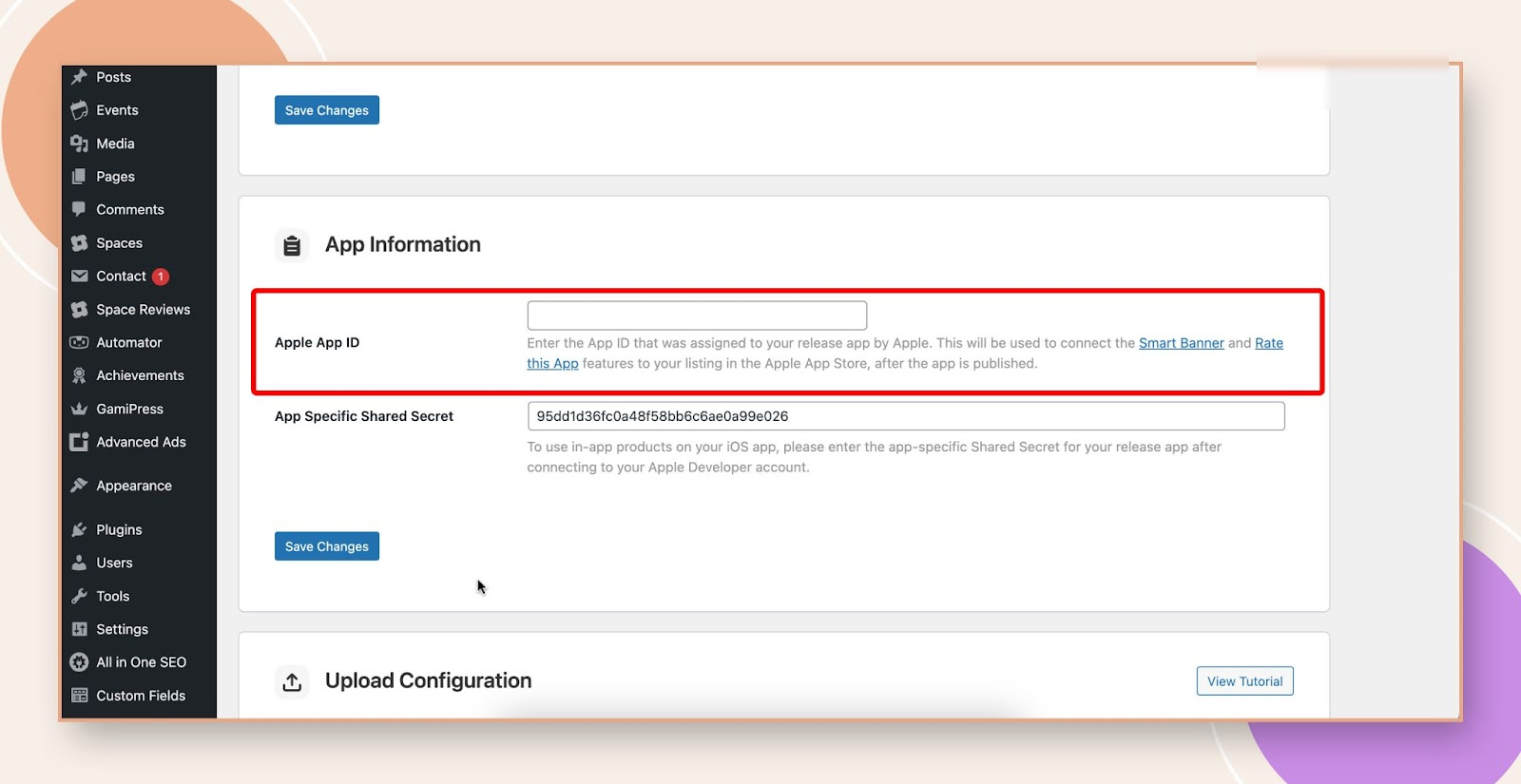Click the Advanced Ads icon

(79, 442)
